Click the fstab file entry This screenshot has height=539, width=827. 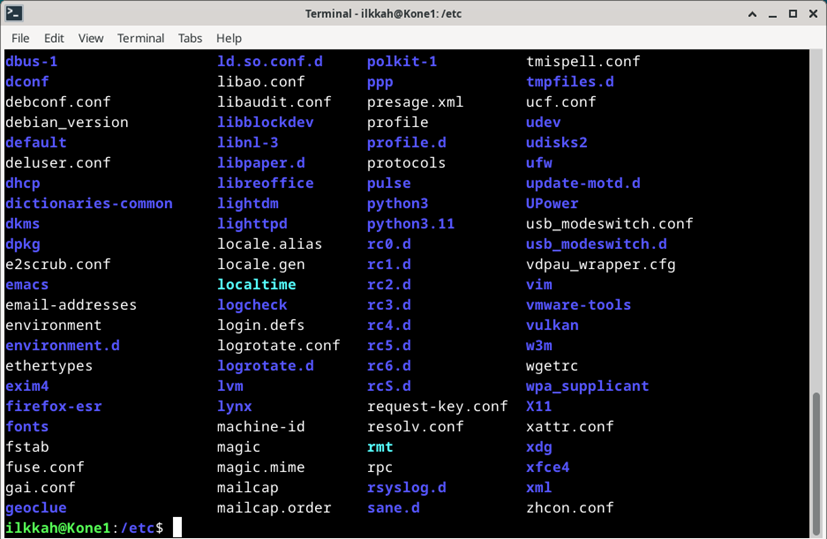click(27, 447)
